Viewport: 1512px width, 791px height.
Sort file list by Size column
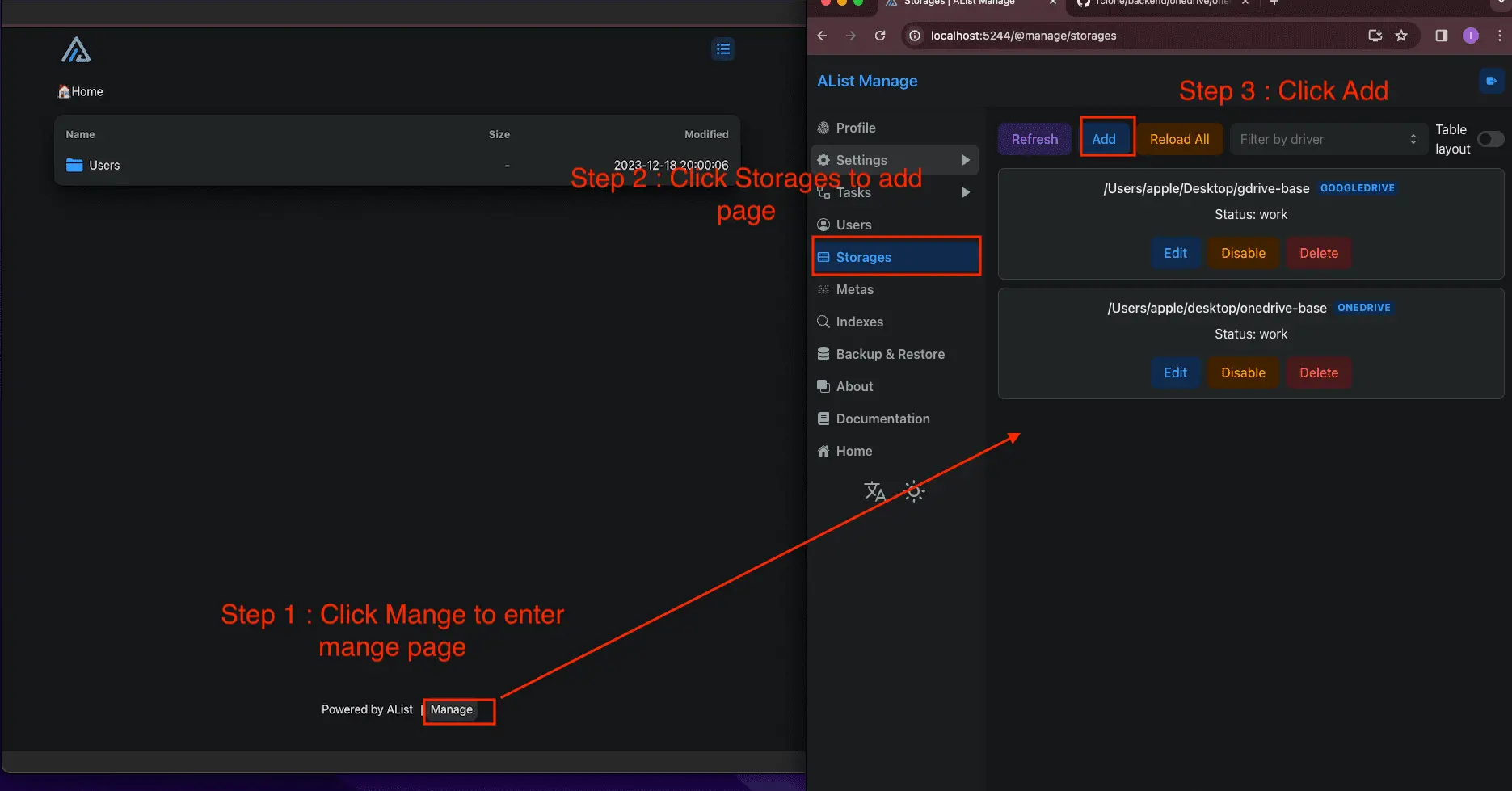tap(499, 134)
